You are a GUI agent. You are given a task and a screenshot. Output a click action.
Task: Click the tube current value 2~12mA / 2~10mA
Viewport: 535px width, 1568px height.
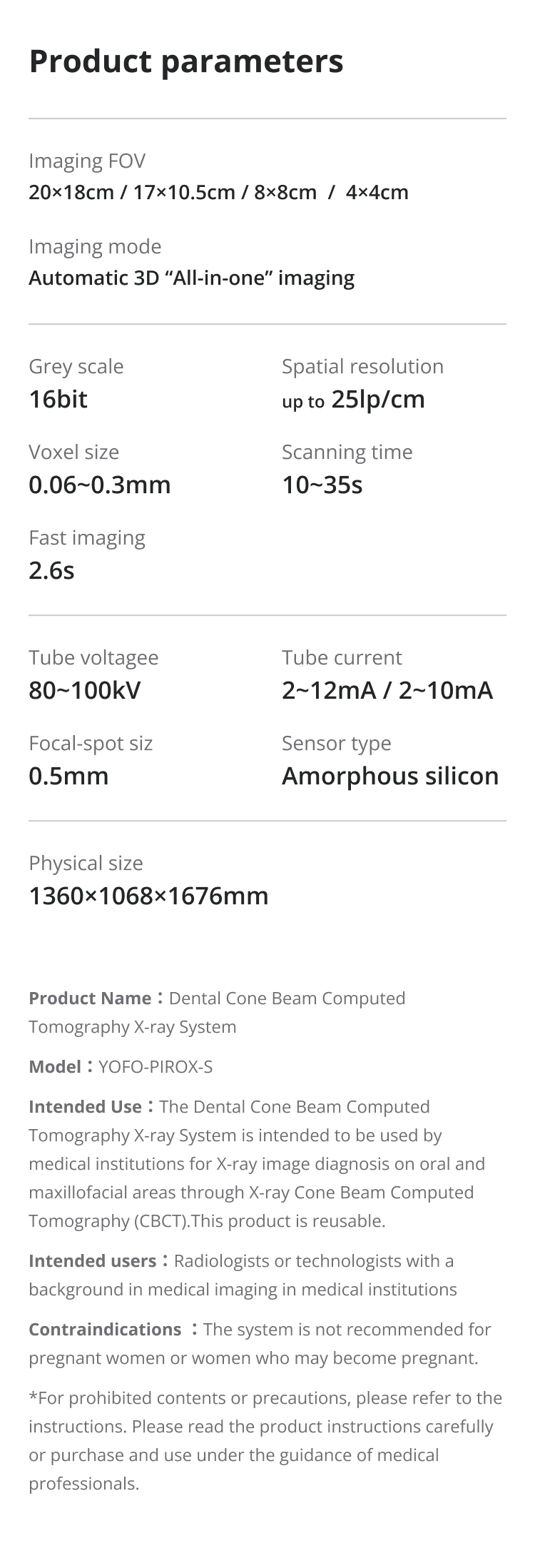[387, 691]
